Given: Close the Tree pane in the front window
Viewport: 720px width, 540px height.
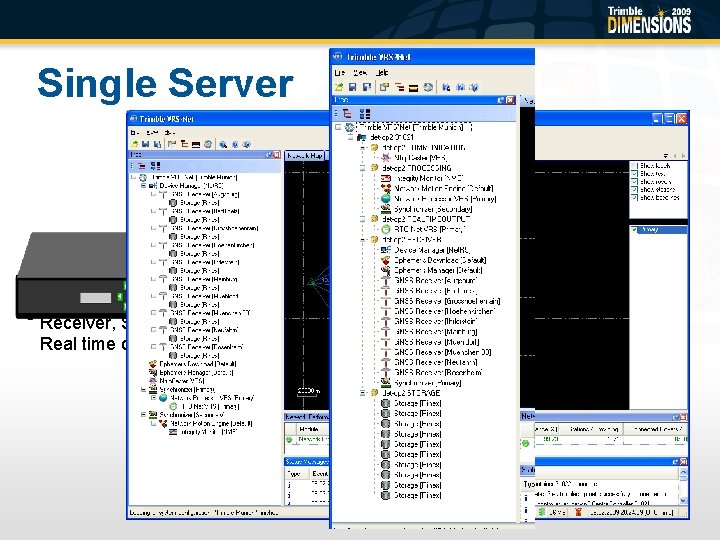Looking at the screenshot, I should 511,100.
